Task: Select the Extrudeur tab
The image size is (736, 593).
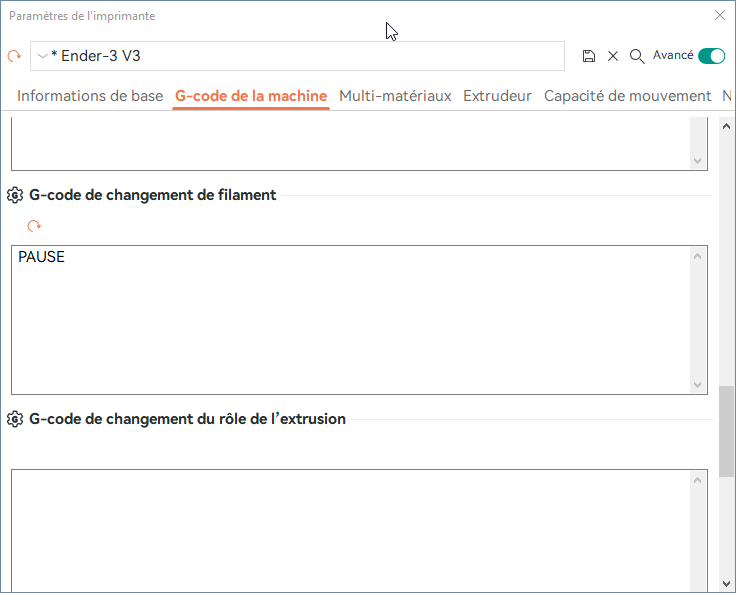Action: click(x=497, y=97)
